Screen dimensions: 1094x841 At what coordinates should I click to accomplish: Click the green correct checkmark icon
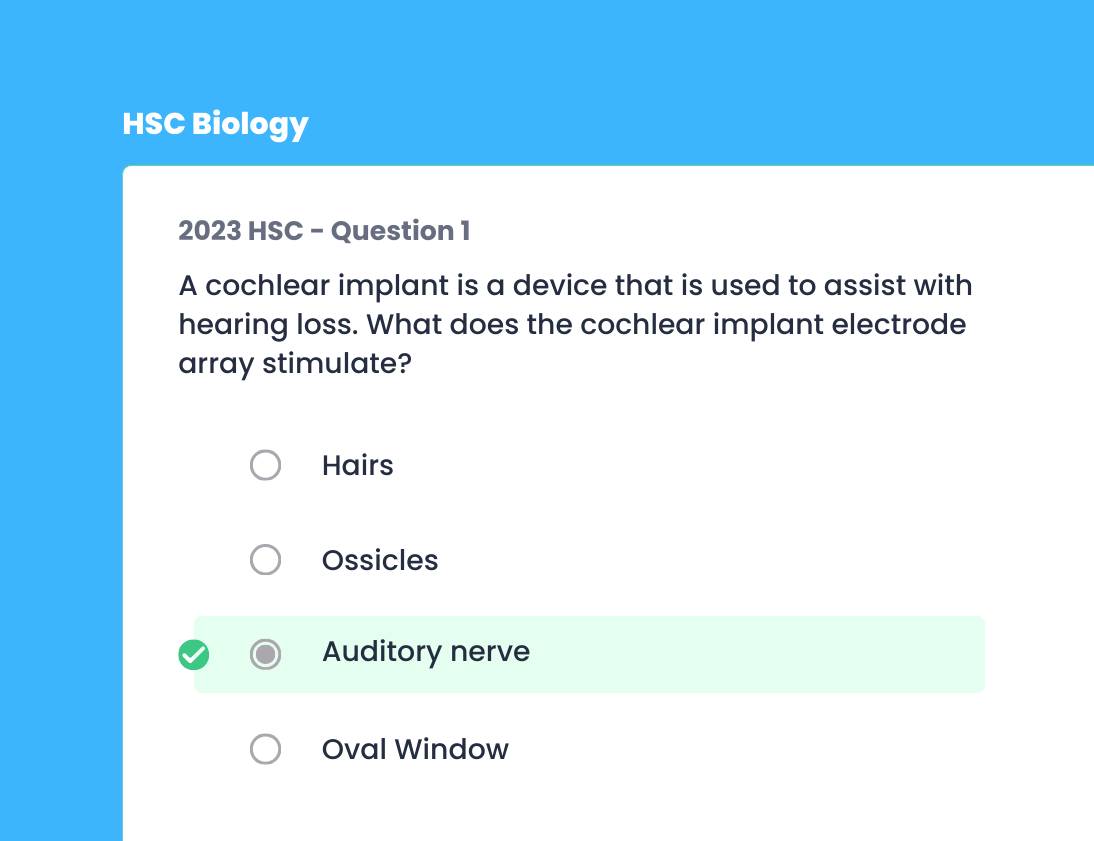pyautogui.click(x=193, y=655)
